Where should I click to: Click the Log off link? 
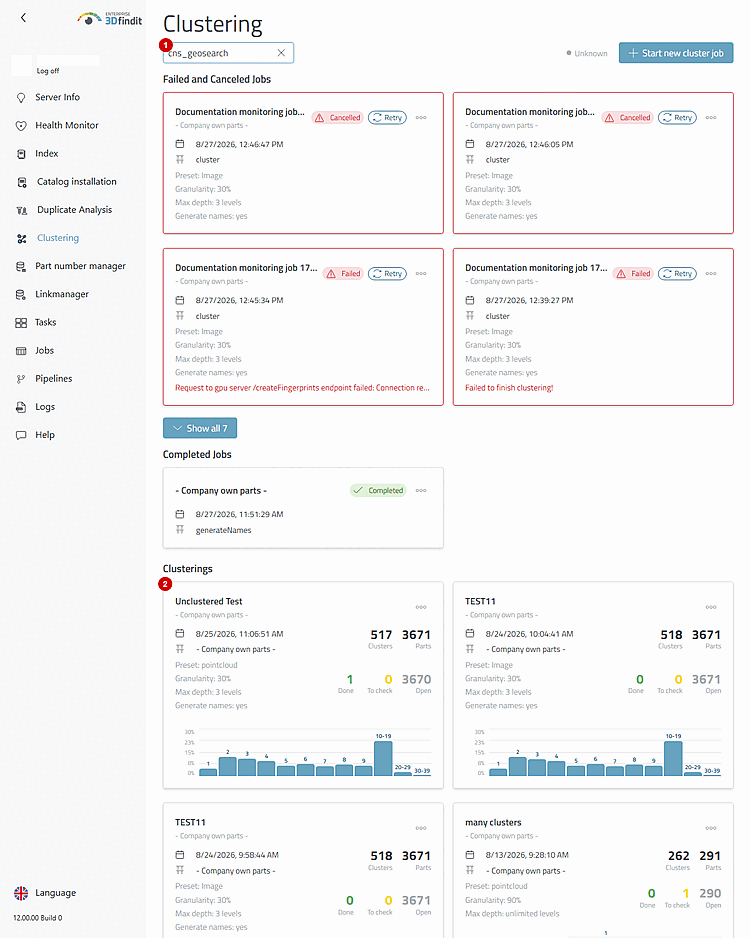[x=48, y=71]
